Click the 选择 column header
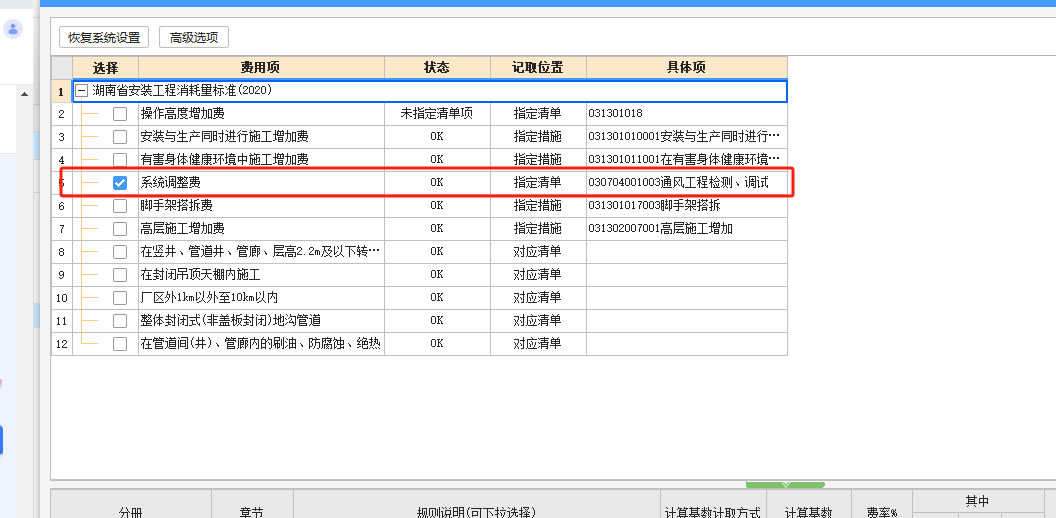This screenshot has height=518, width=1056. pyautogui.click(x=106, y=68)
